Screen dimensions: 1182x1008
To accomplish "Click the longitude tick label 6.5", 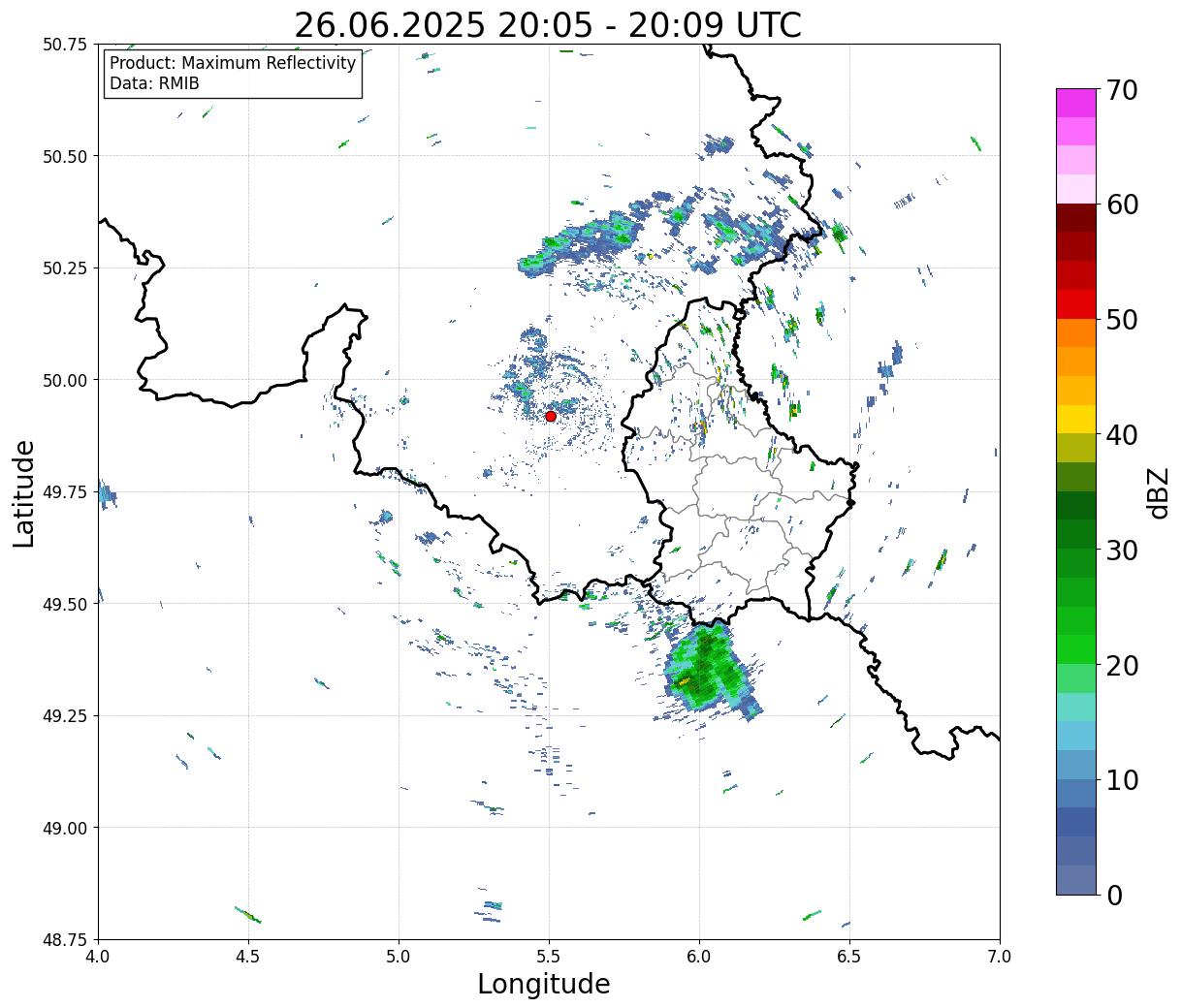I will [x=849, y=957].
